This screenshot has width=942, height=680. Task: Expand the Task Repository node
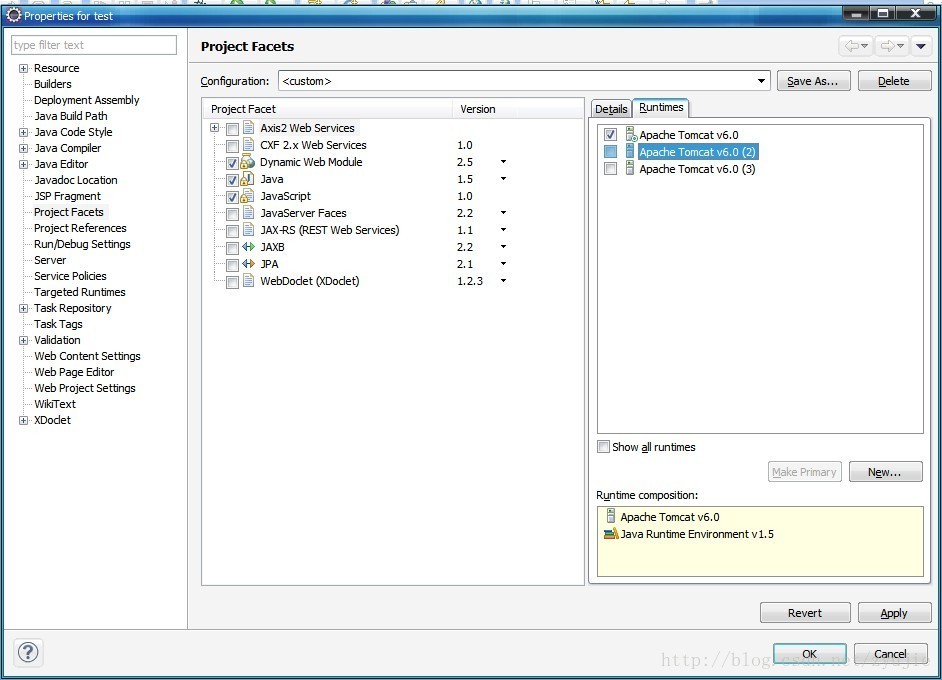pyautogui.click(x=23, y=308)
